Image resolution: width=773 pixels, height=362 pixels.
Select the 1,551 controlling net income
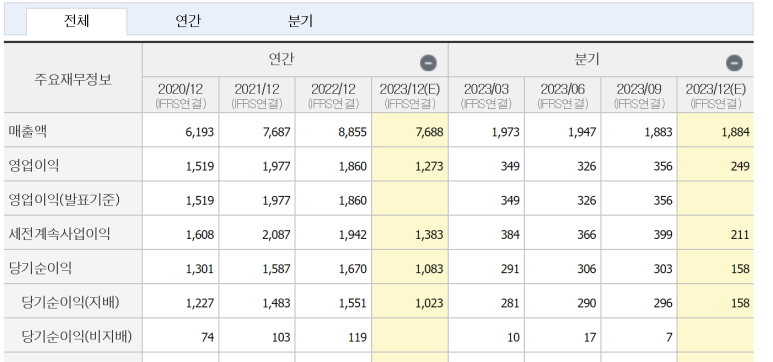tap(353, 303)
